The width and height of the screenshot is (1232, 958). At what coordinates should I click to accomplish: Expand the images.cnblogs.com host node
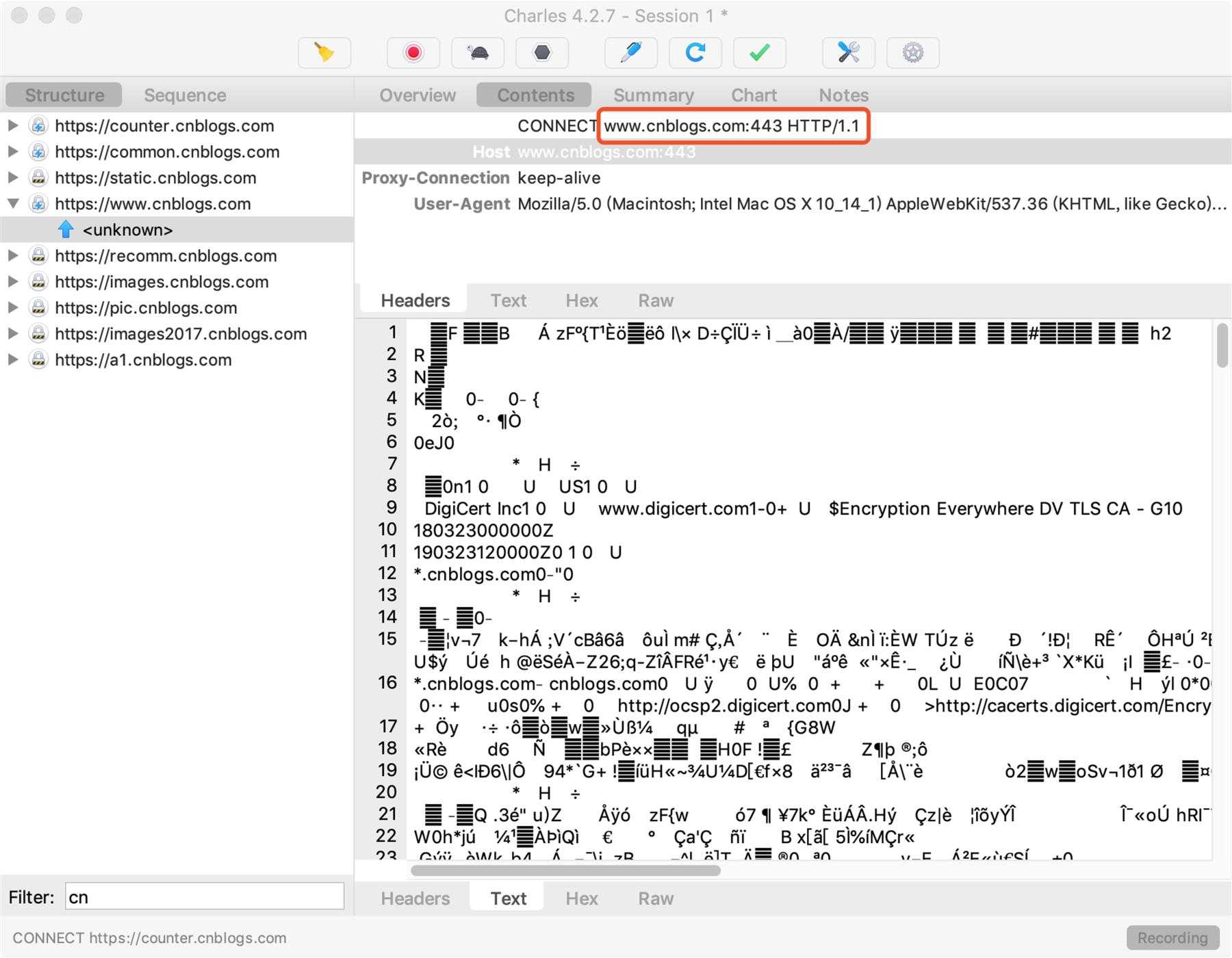coord(13,282)
